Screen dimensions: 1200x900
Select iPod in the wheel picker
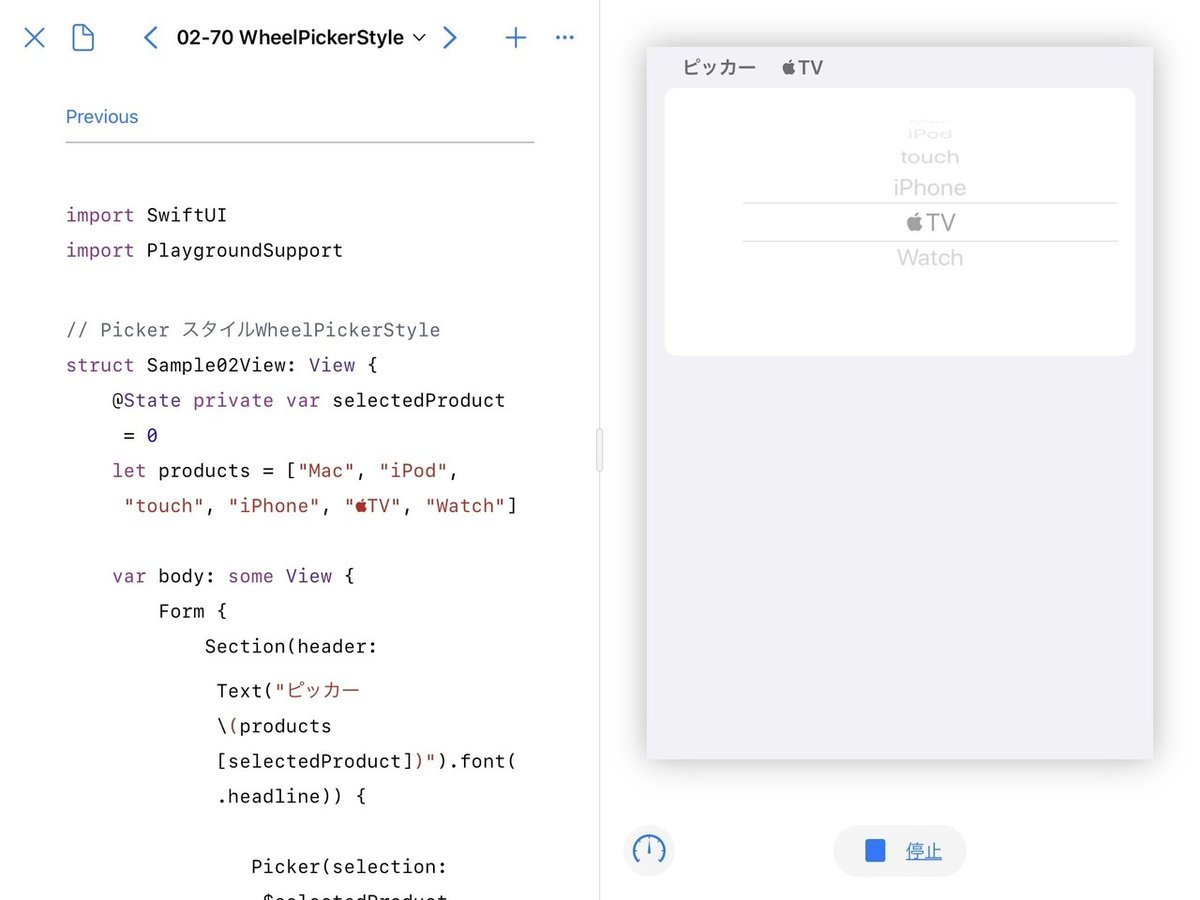(x=930, y=133)
